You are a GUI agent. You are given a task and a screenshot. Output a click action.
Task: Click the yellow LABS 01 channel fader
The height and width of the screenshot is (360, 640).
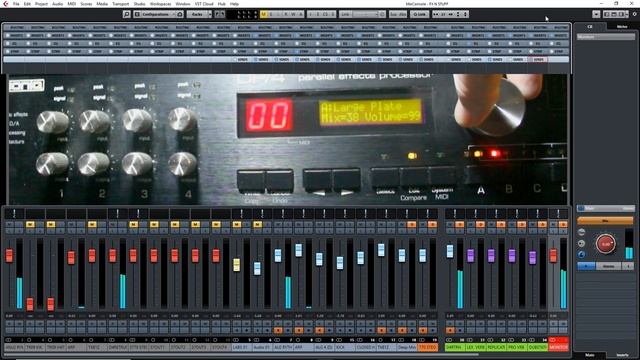pyautogui.click(x=236, y=265)
